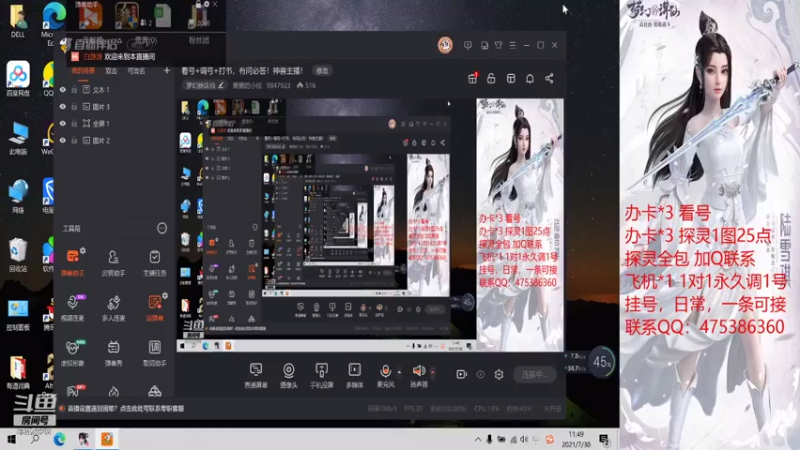Click the message icon in title bar
Viewport: 800px width, 450px height.
[x=468, y=45]
